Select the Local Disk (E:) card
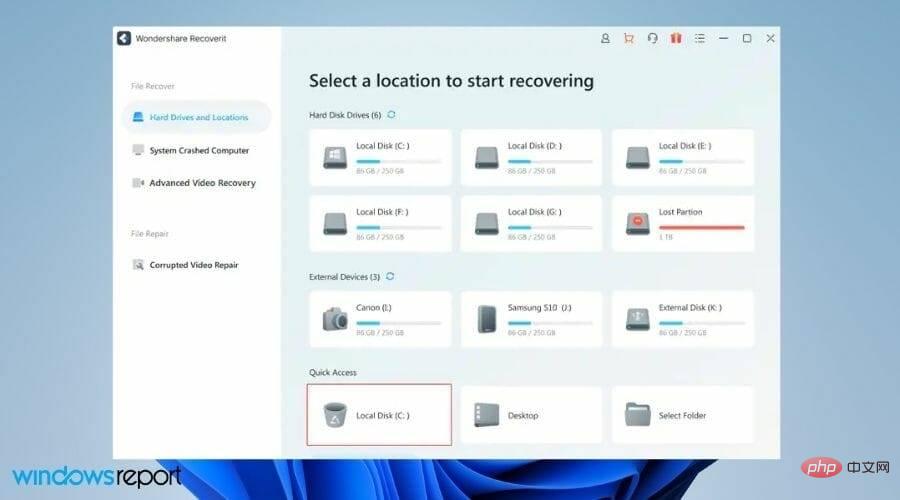 click(683, 157)
